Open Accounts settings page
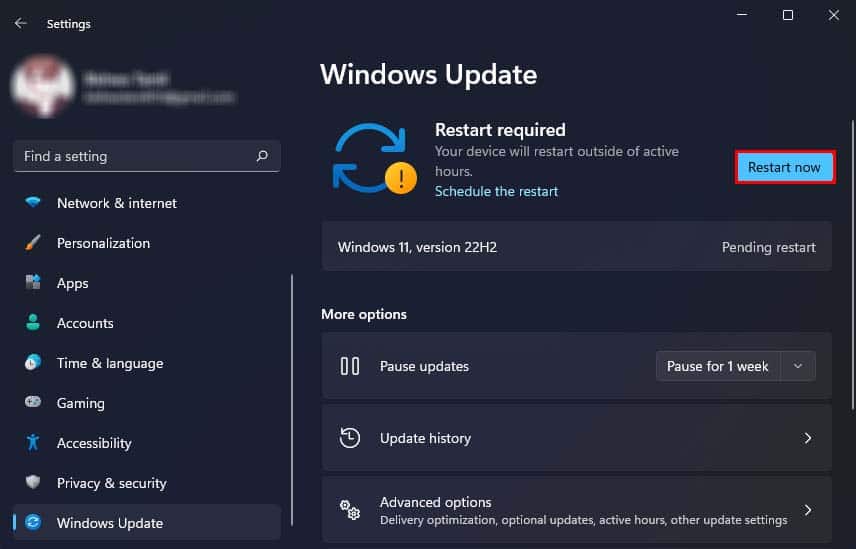Viewport: 856px width, 549px height. 147,323
